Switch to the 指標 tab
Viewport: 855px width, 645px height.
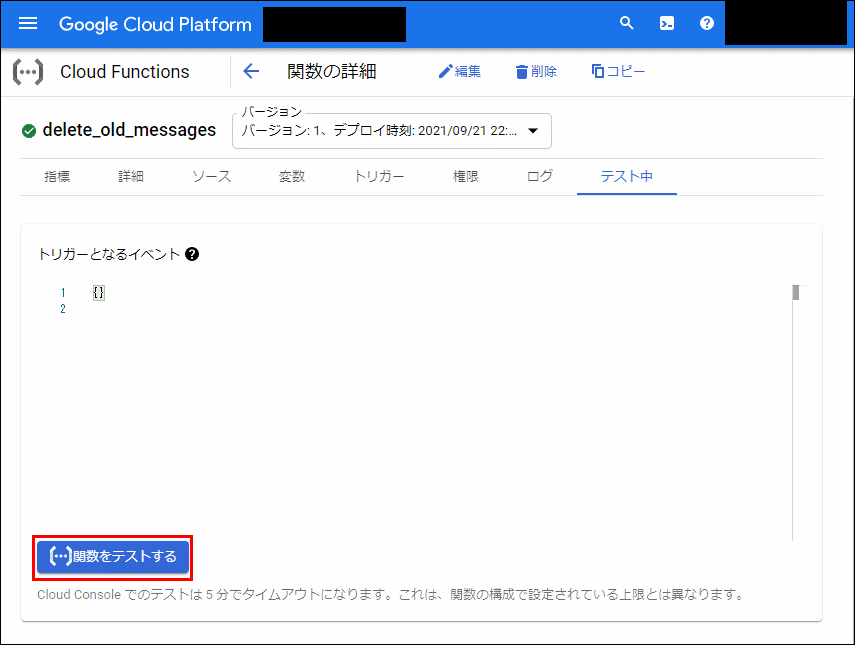(57, 177)
